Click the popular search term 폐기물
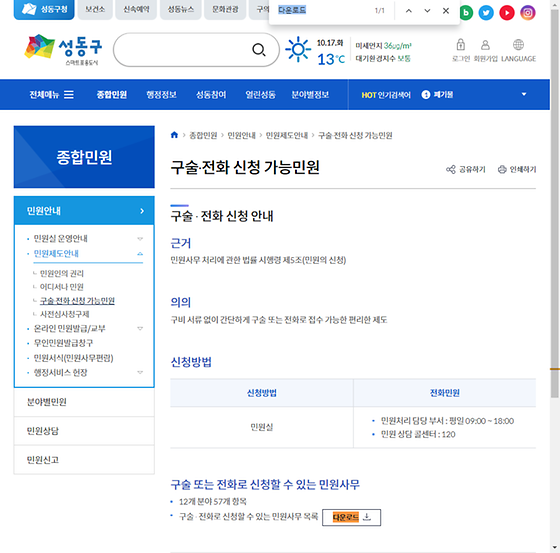560x553 pixels. [443, 95]
